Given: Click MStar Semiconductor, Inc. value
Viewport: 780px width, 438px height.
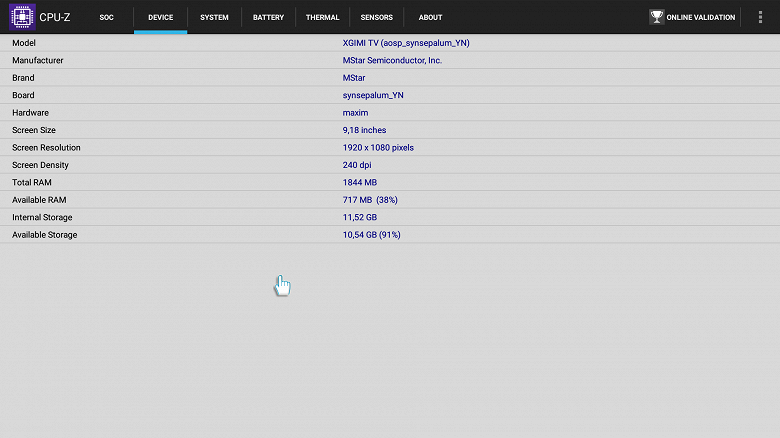Looking at the screenshot, I should pos(392,60).
